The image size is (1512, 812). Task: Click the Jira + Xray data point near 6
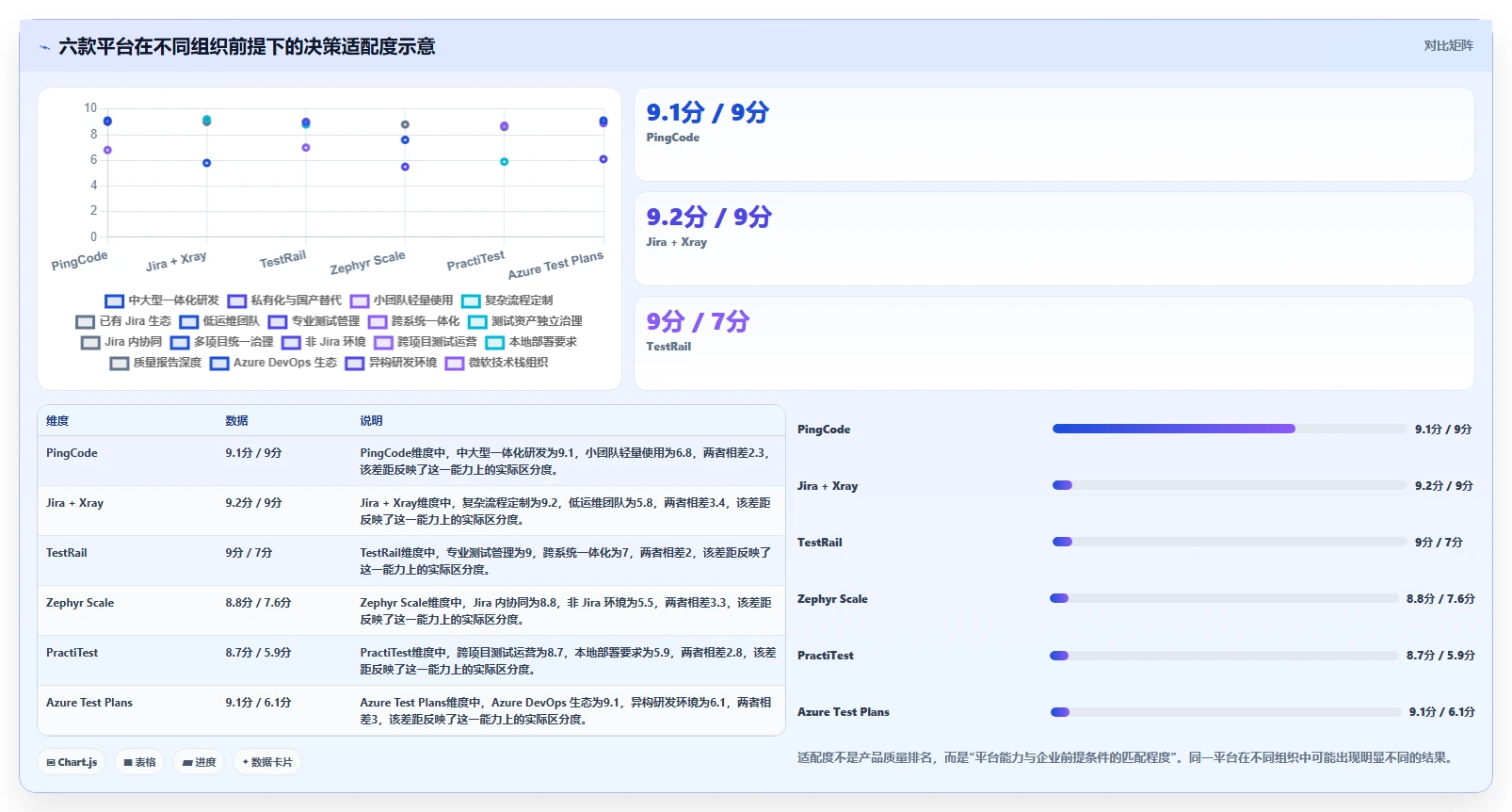[x=206, y=163]
